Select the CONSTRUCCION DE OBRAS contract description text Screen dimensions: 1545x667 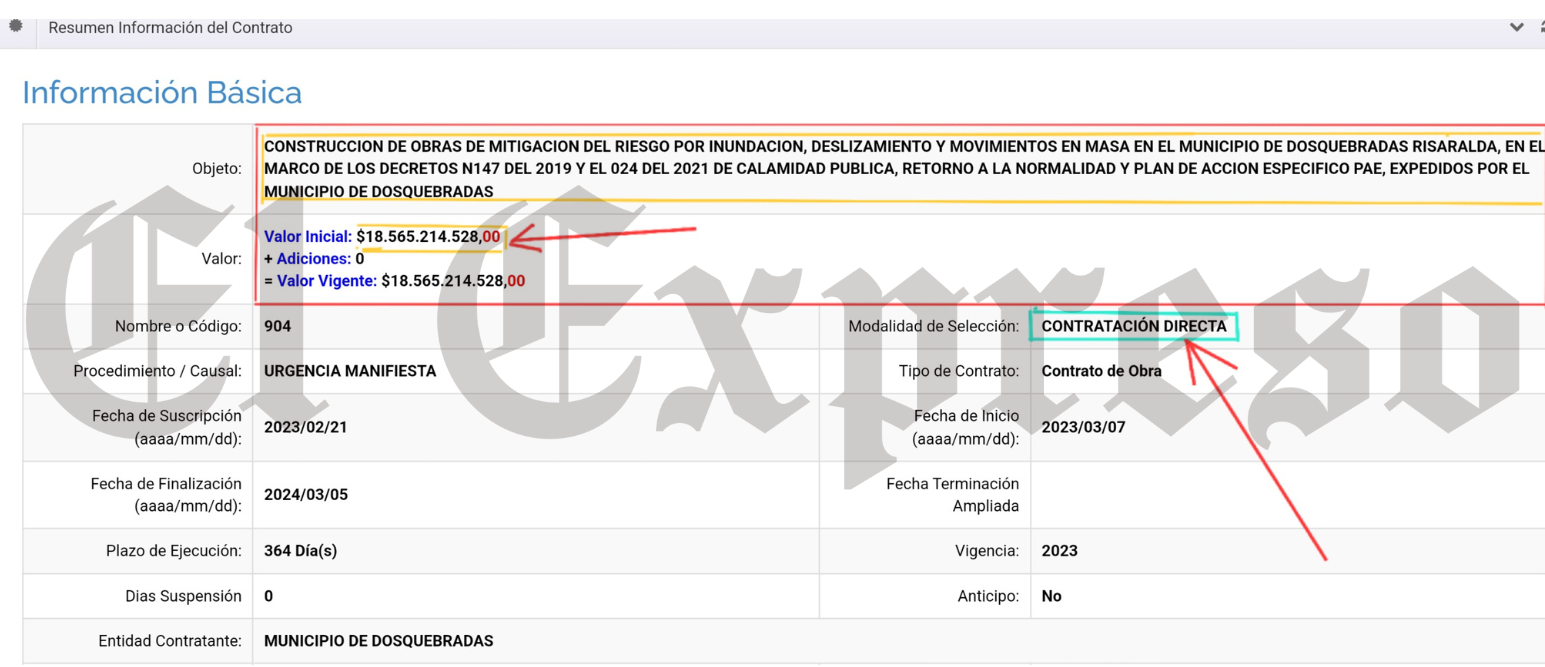[x=903, y=170]
